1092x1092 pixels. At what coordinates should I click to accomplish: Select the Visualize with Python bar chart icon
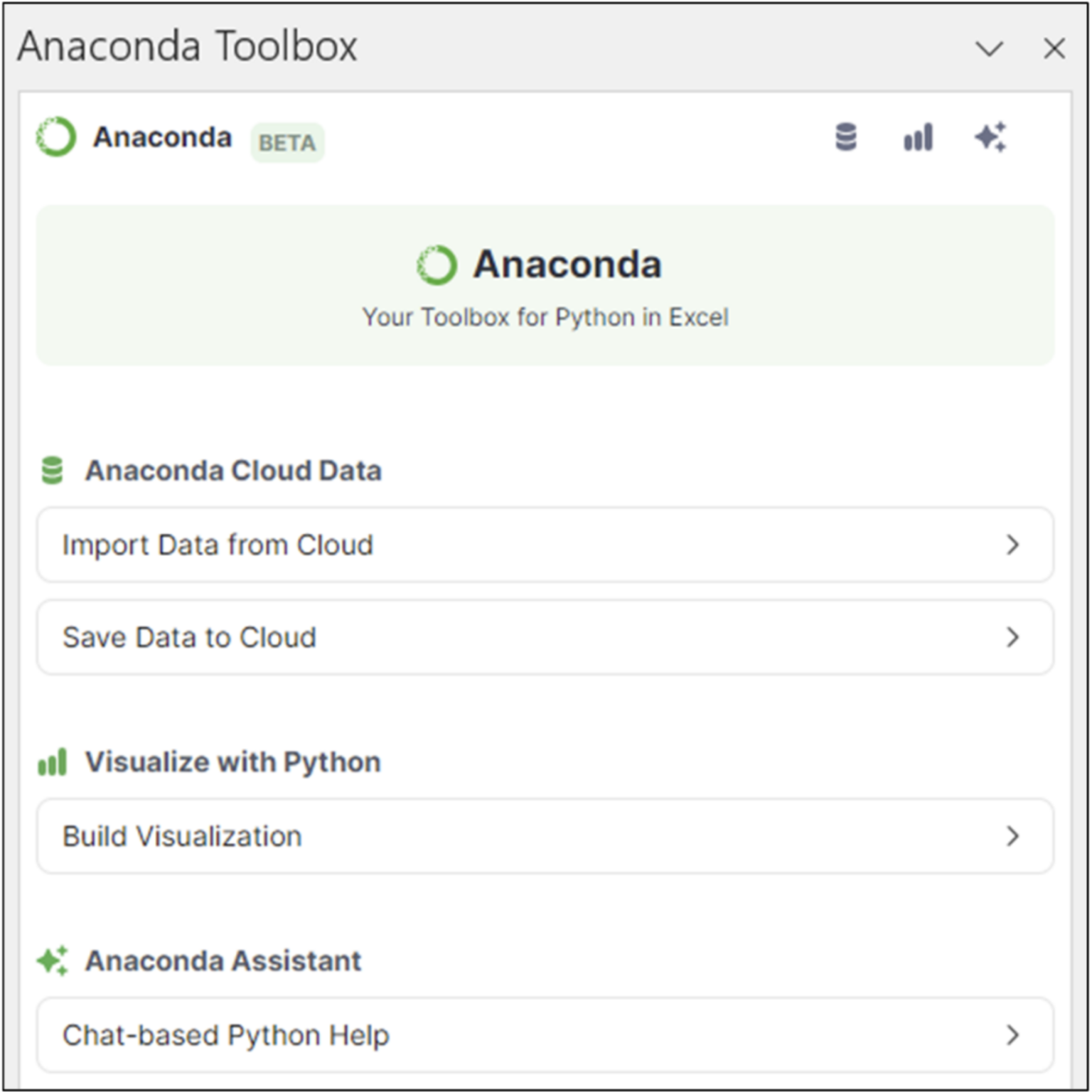pyautogui.click(x=918, y=136)
